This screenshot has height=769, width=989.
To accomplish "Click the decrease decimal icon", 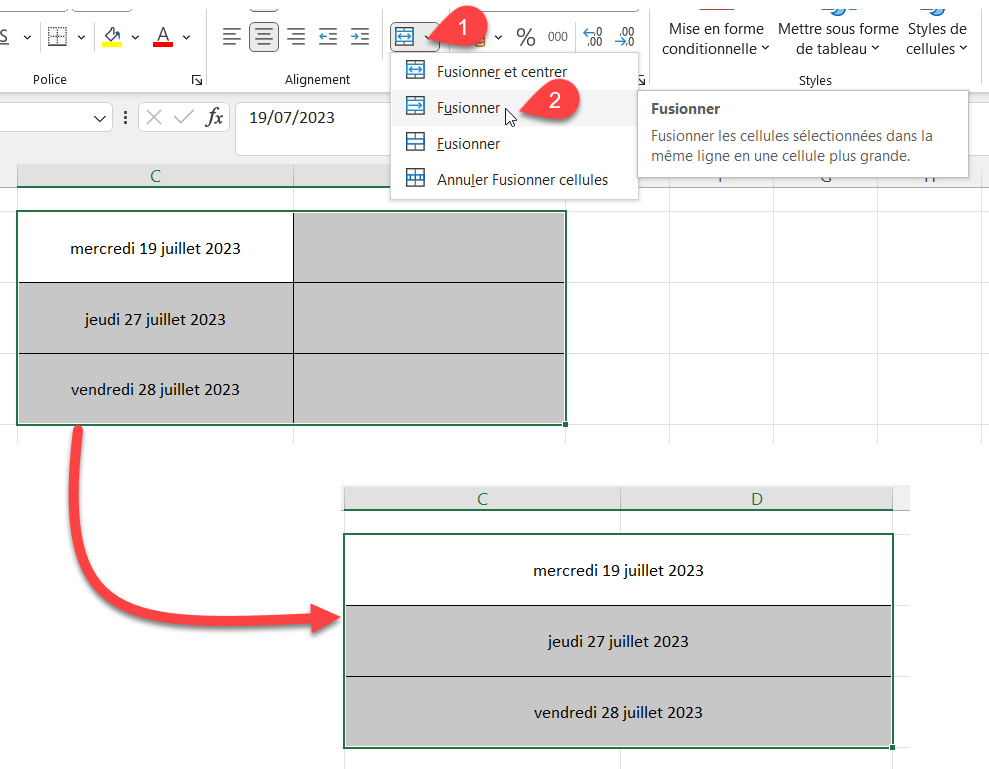I will click(x=626, y=37).
